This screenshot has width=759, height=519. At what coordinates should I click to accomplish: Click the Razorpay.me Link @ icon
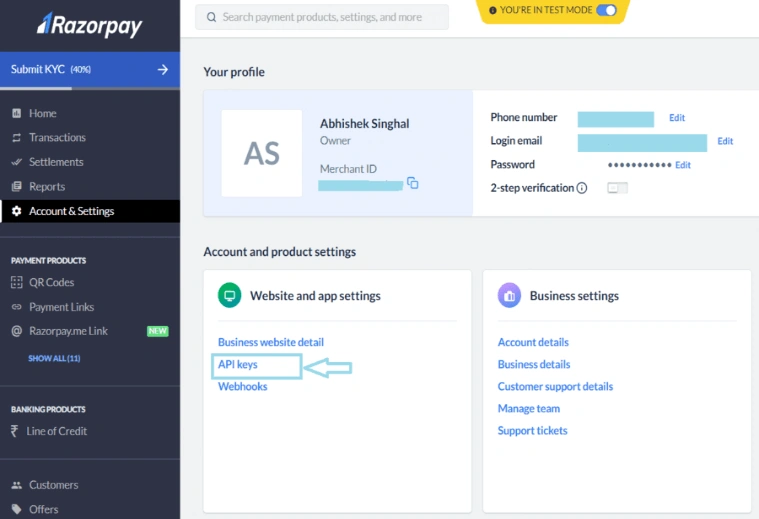16,331
